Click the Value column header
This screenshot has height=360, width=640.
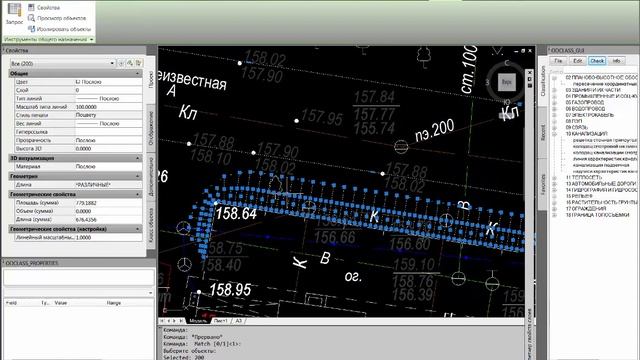[x=61, y=303]
